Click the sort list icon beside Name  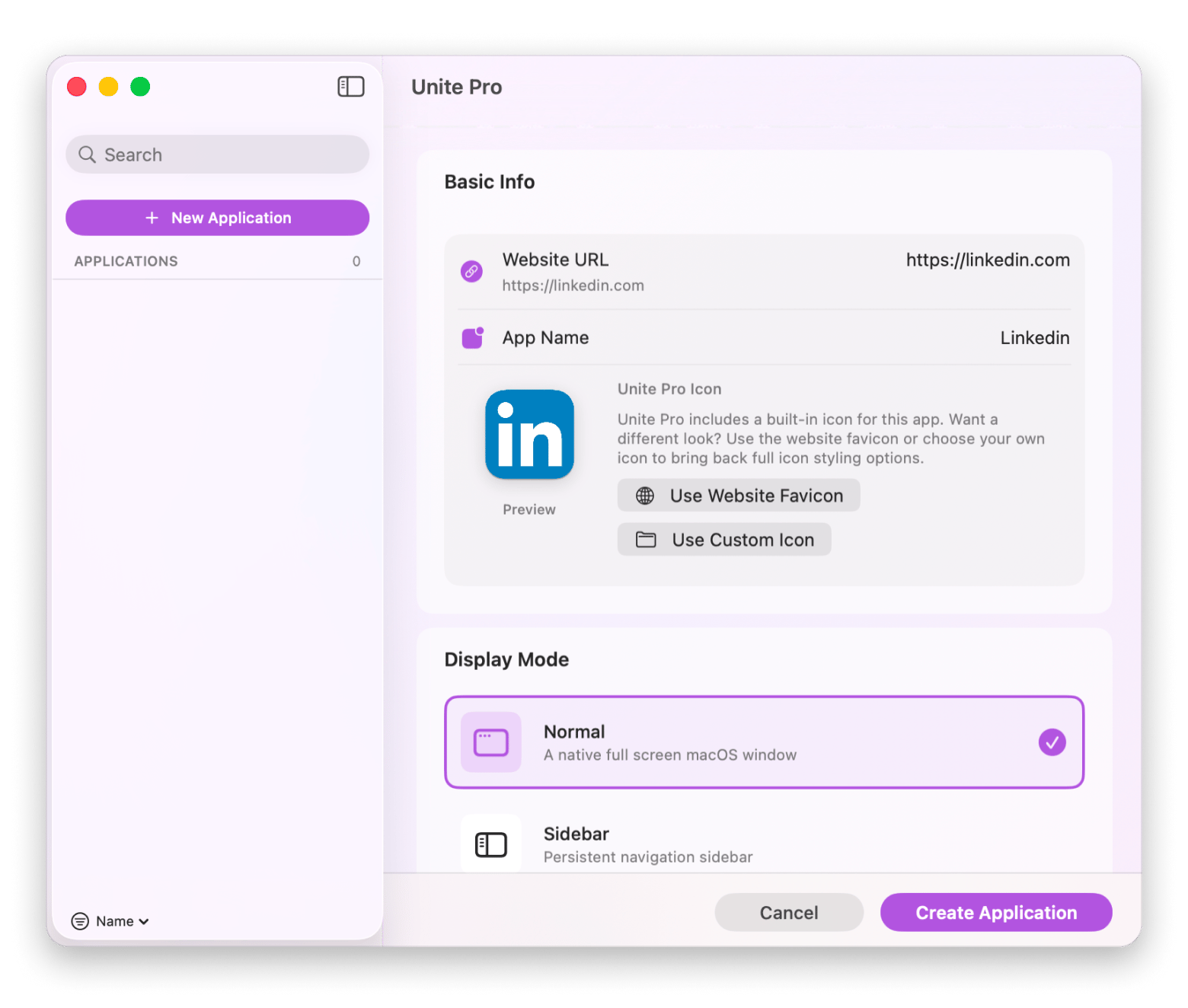click(80, 921)
